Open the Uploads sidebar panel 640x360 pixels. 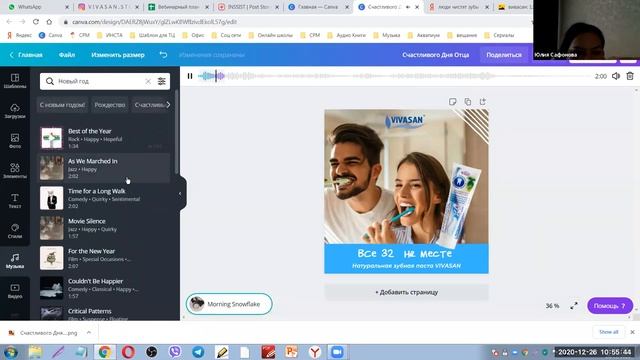pyautogui.click(x=15, y=111)
